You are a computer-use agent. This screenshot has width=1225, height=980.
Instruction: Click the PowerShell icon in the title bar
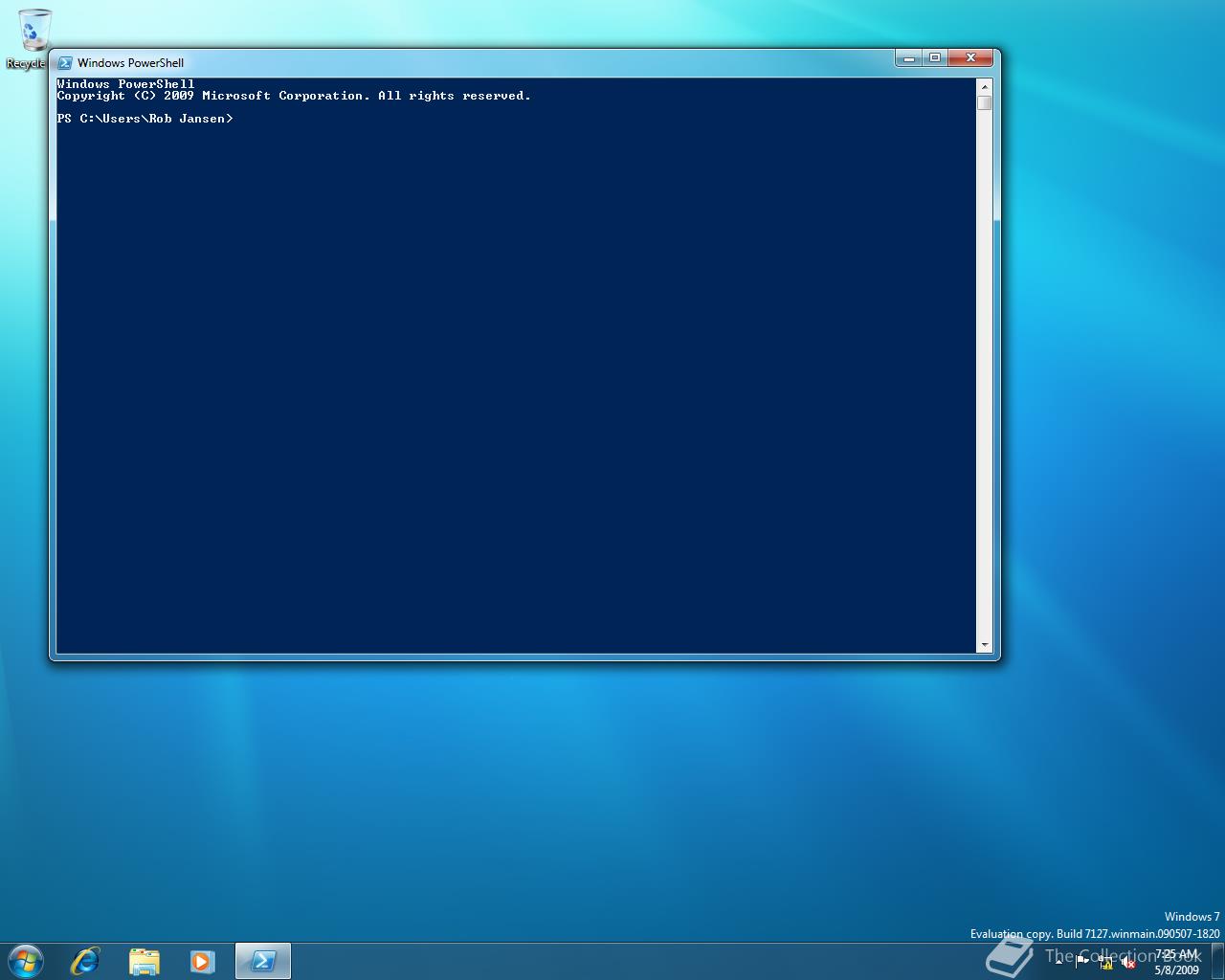coord(65,63)
